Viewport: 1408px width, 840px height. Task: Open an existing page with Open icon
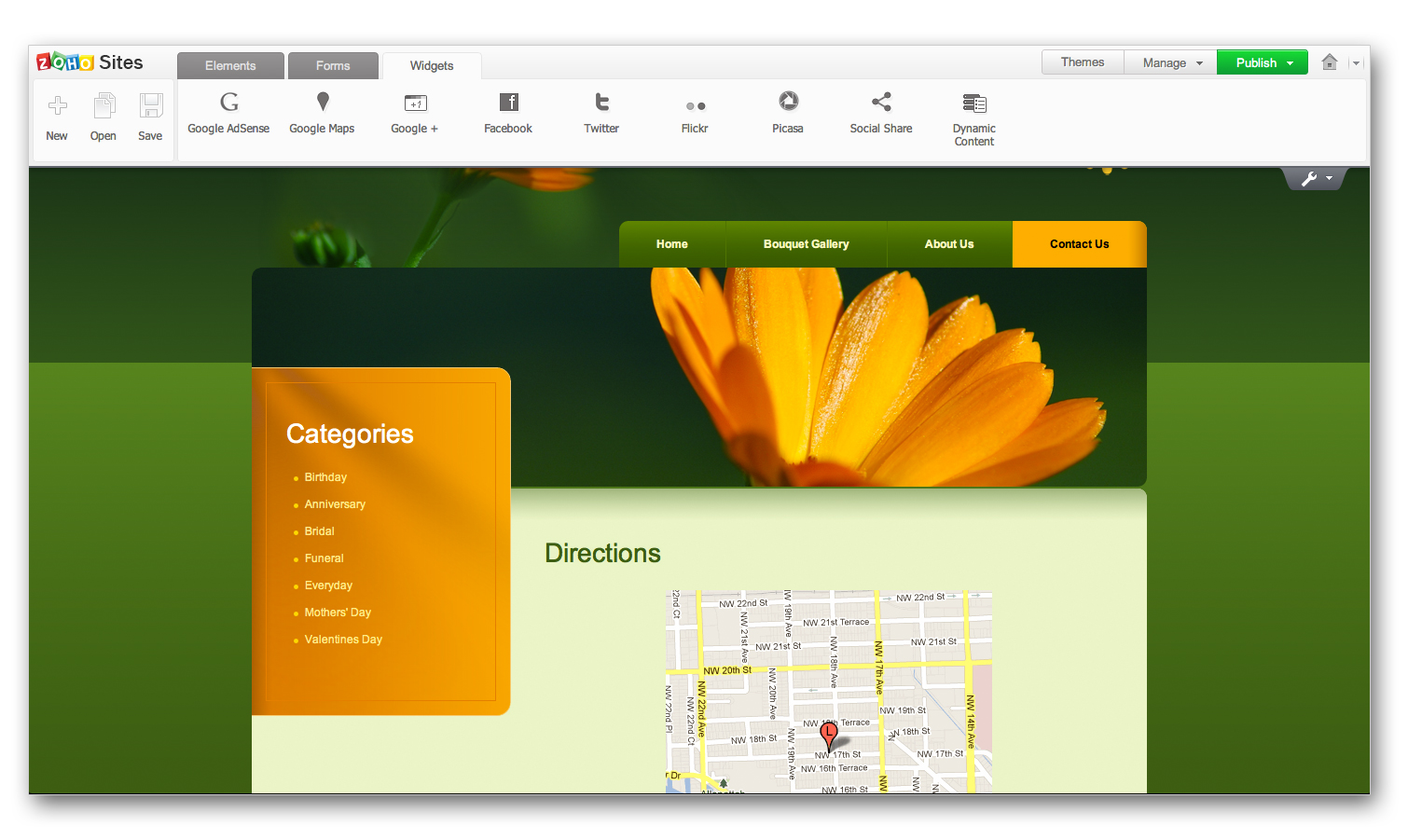(x=104, y=105)
